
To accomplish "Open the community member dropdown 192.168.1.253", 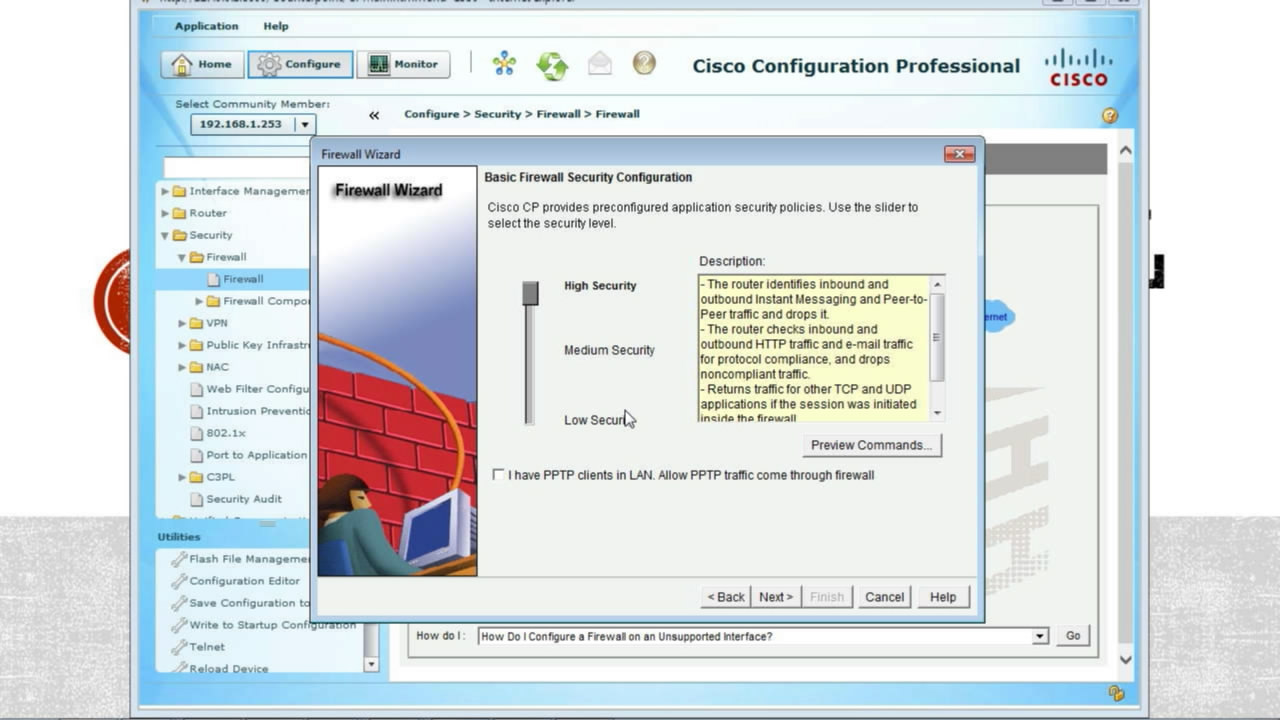I will point(305,124).
